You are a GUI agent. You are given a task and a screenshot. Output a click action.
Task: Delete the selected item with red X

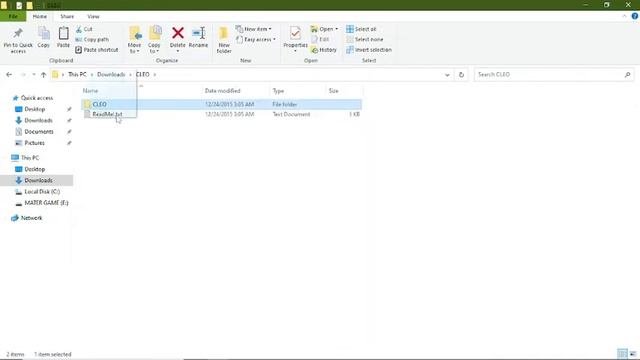coord(178,39)
